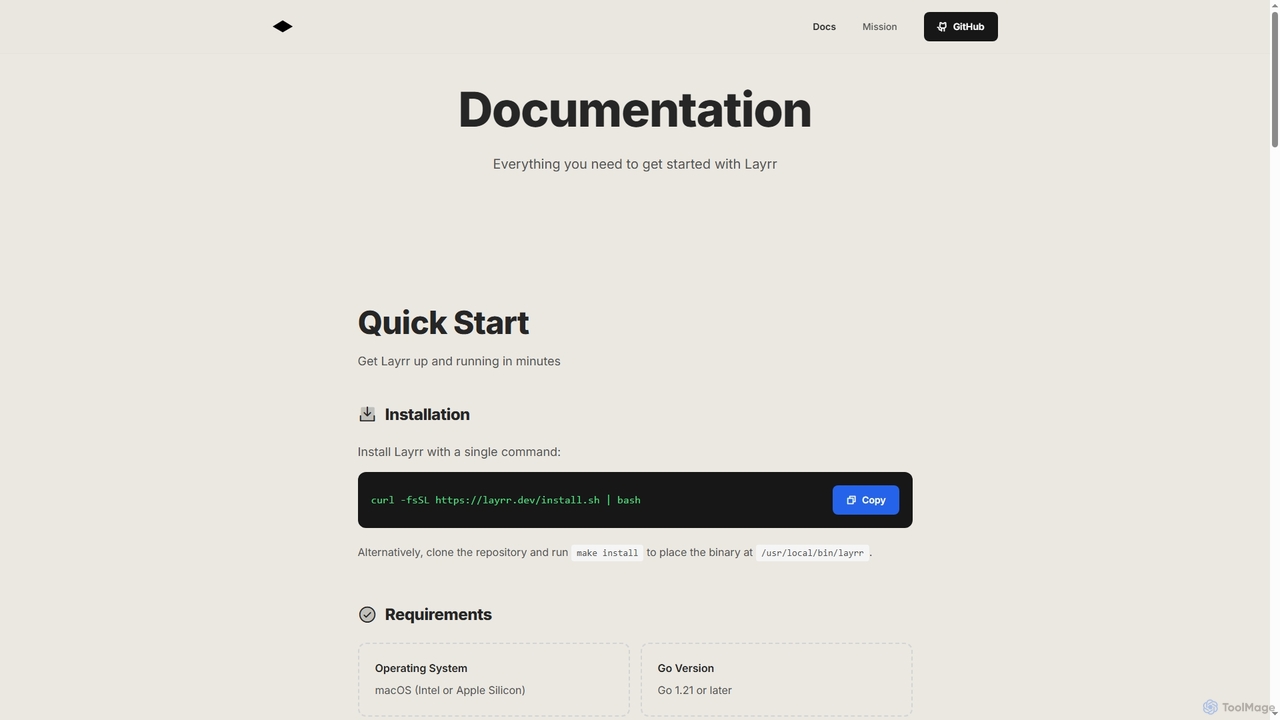
Task: Open the Docs navigation link
Action: [824, 27]
